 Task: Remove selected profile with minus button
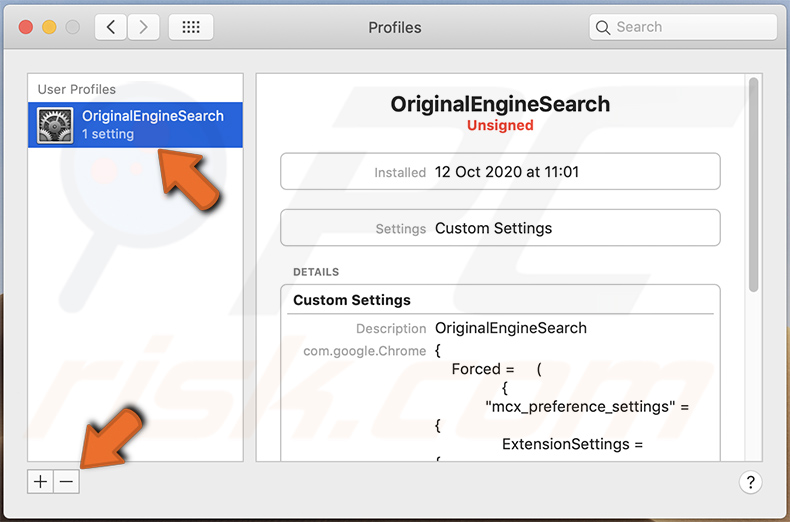(67, 482)
